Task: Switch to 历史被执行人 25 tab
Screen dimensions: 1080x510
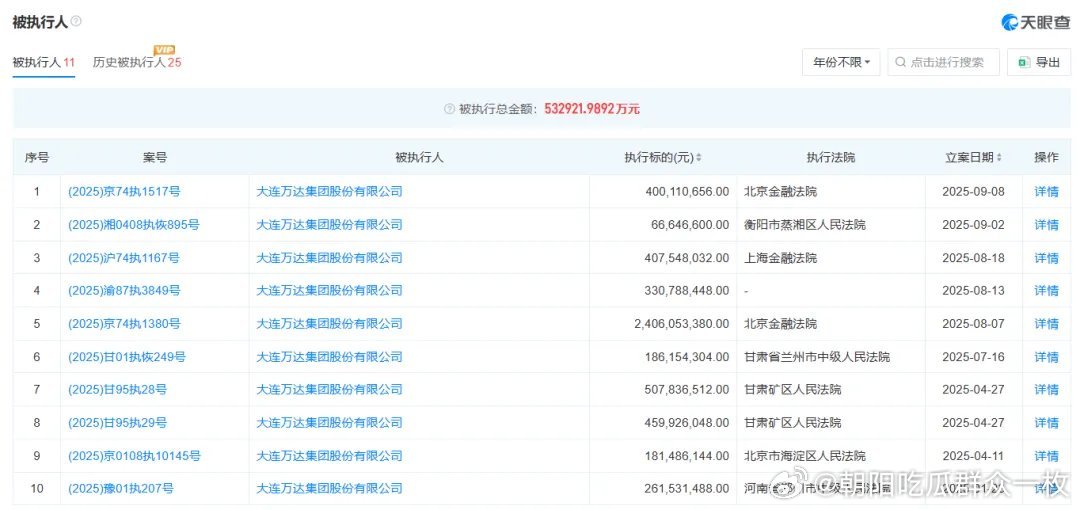Action: pyautogui.click(x=137, y=62)
